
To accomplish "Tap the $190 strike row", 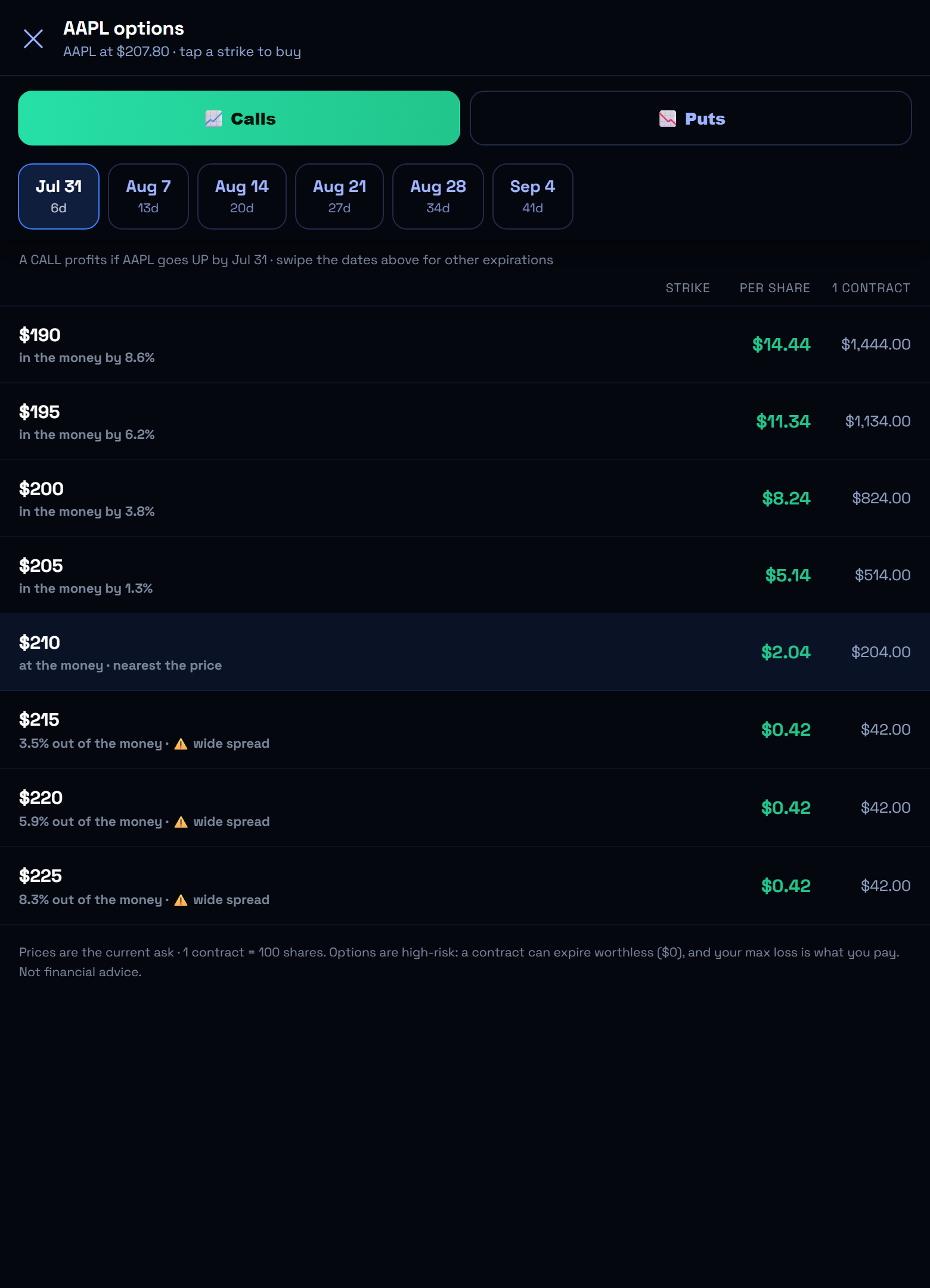I will point(465,345).
